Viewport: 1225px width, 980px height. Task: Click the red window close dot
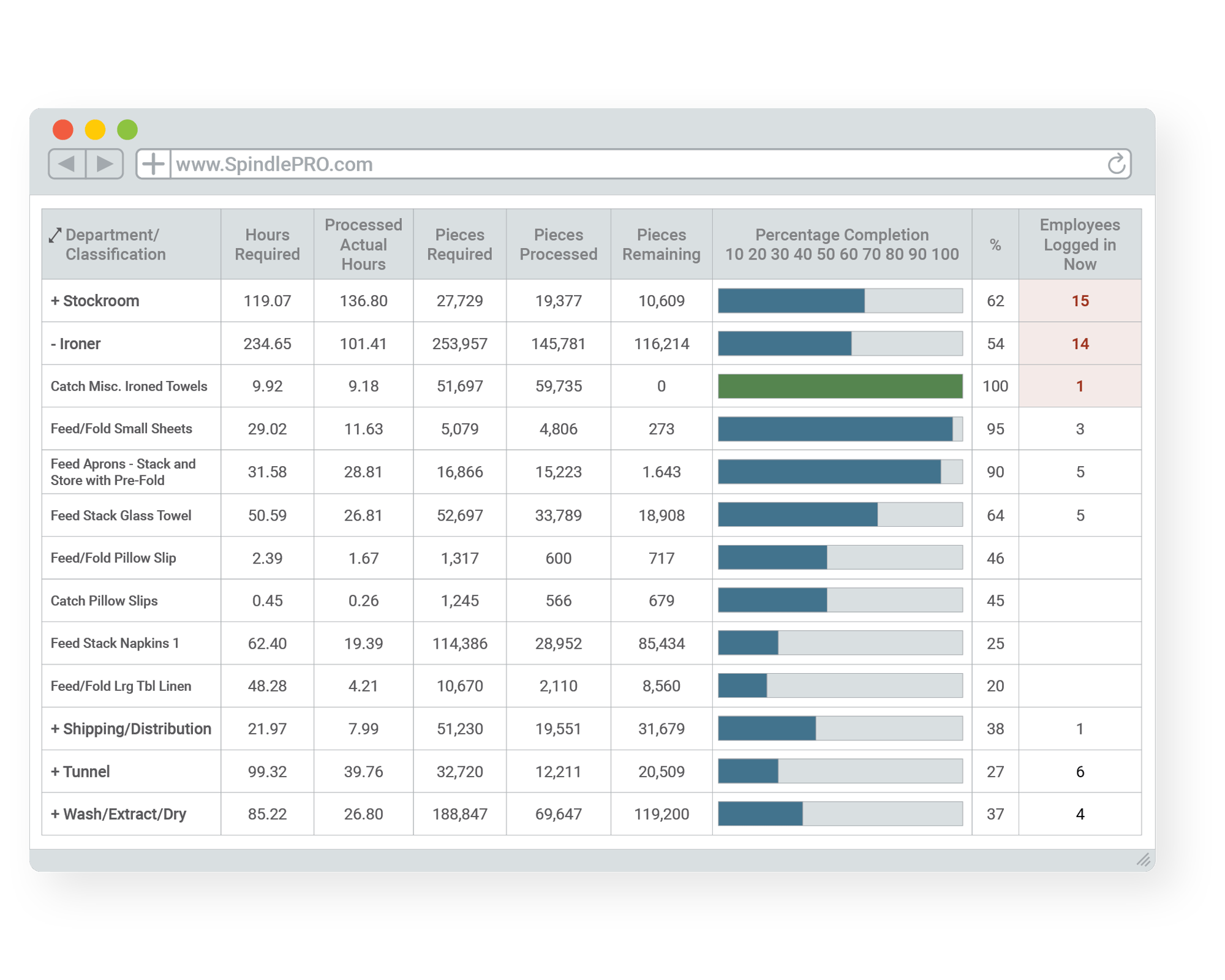(63, 130)
